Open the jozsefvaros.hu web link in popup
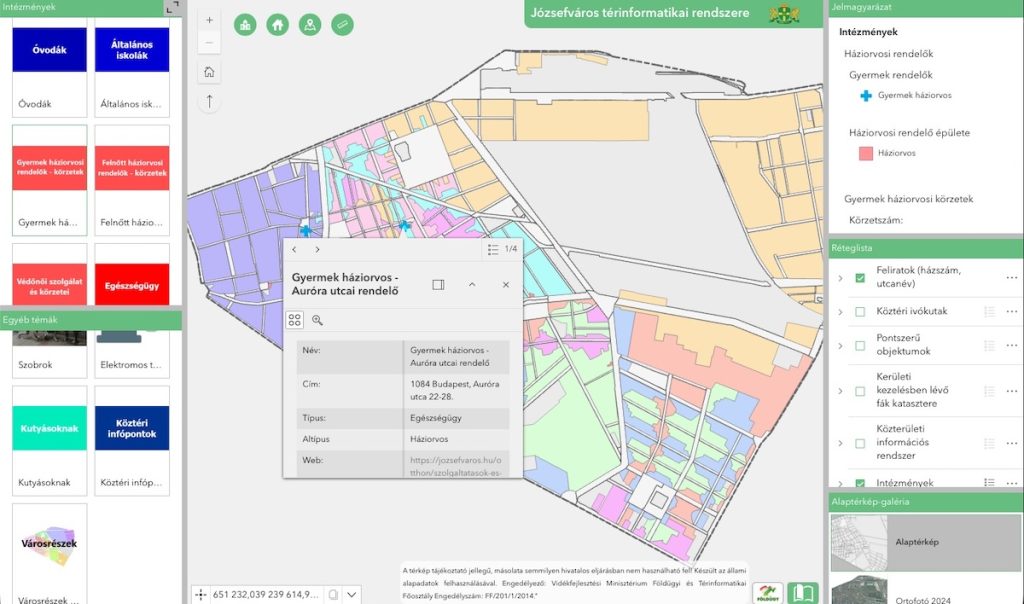 click(456, 466)
